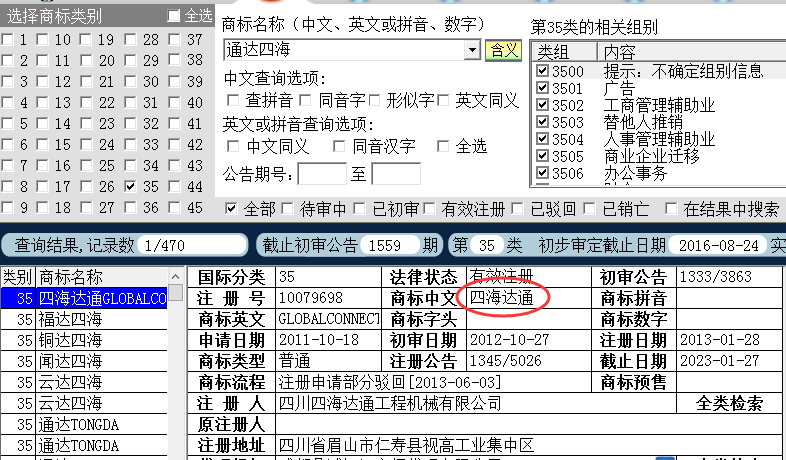Filter by 待审中 status
The width and height of the screenshot is (786, 460).
click(288, 208)
